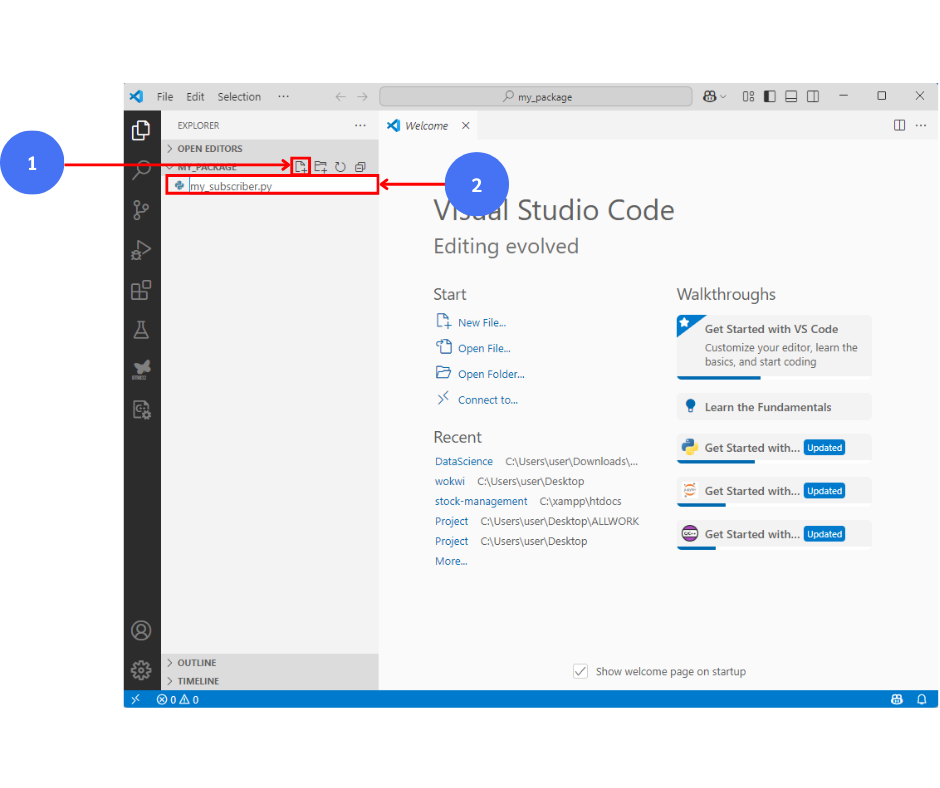Uncheck Show welcome page on startup
The width and height of the screenshot is (940, 788).
click(x=580, y=671)
